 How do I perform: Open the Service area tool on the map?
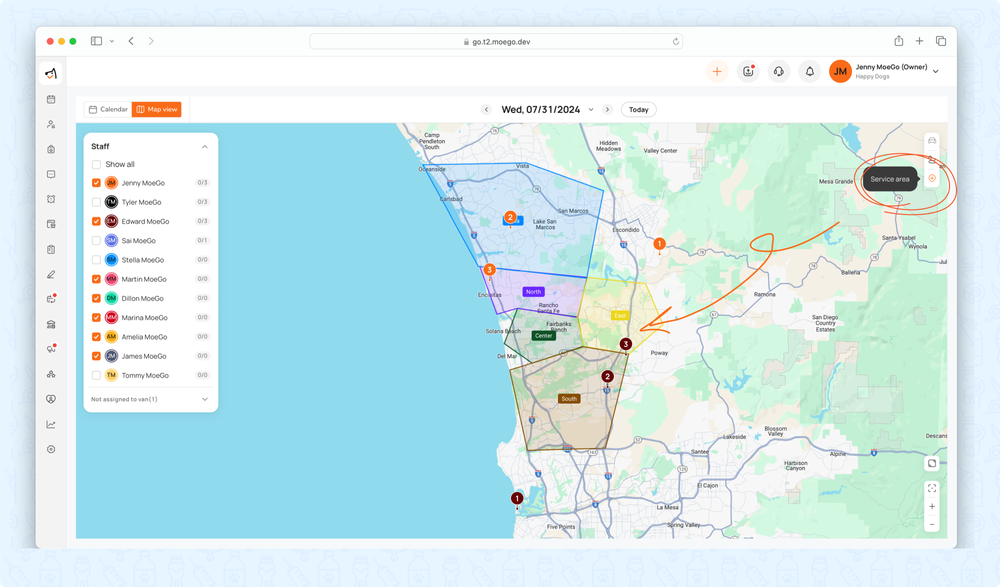click(932, 177)
